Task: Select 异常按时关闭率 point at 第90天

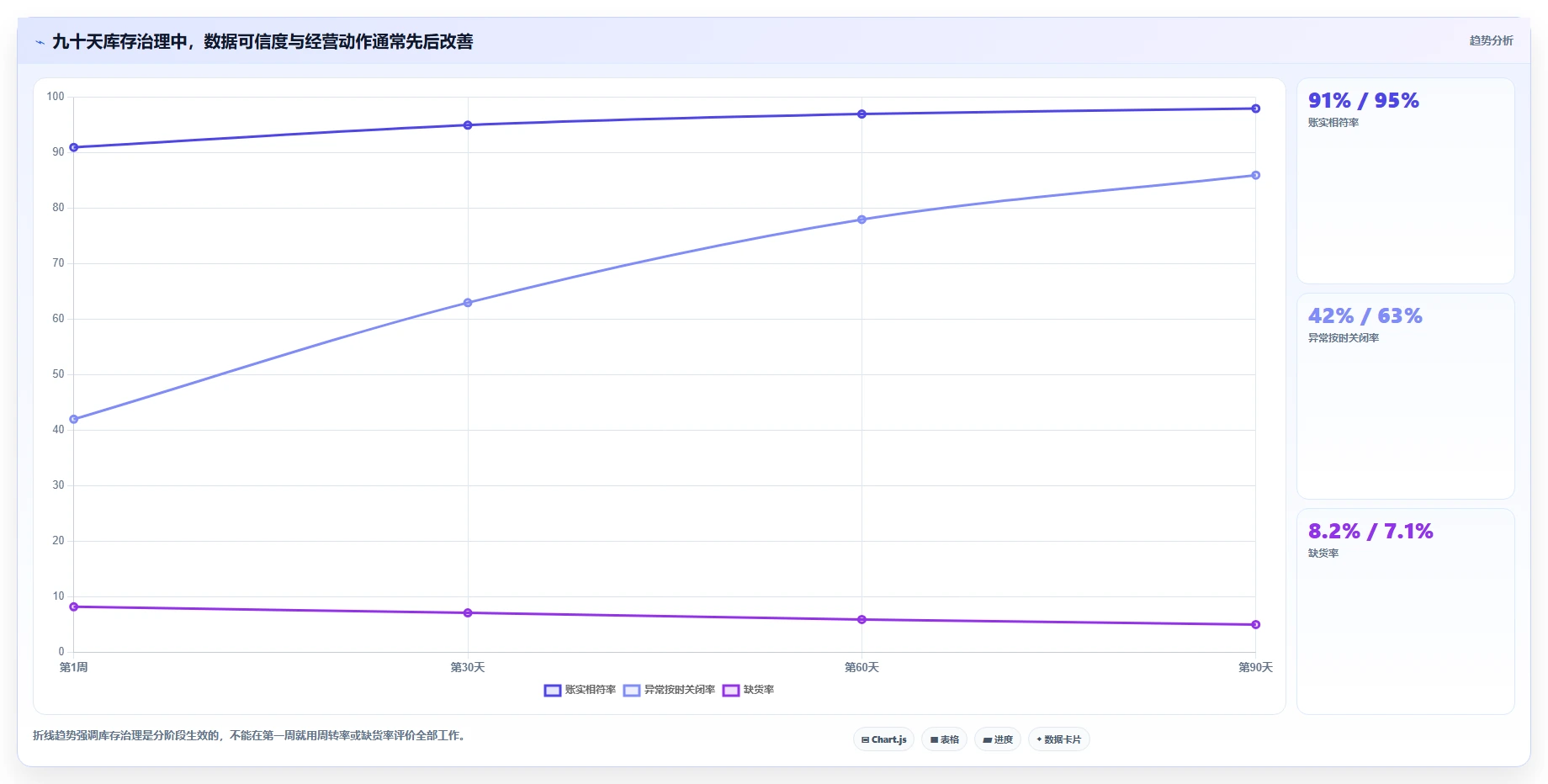Action: click(1255, 175)
